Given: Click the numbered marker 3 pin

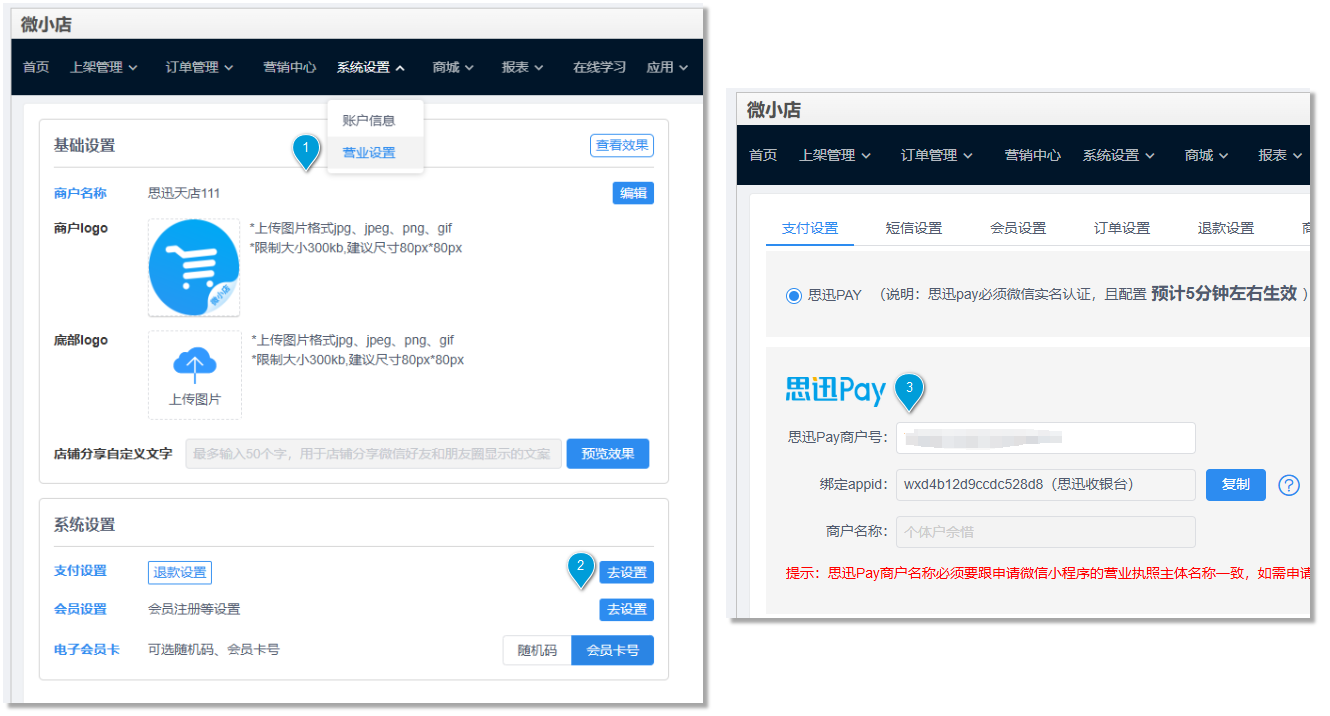Looking at the screenshot, I should point(909,389).
